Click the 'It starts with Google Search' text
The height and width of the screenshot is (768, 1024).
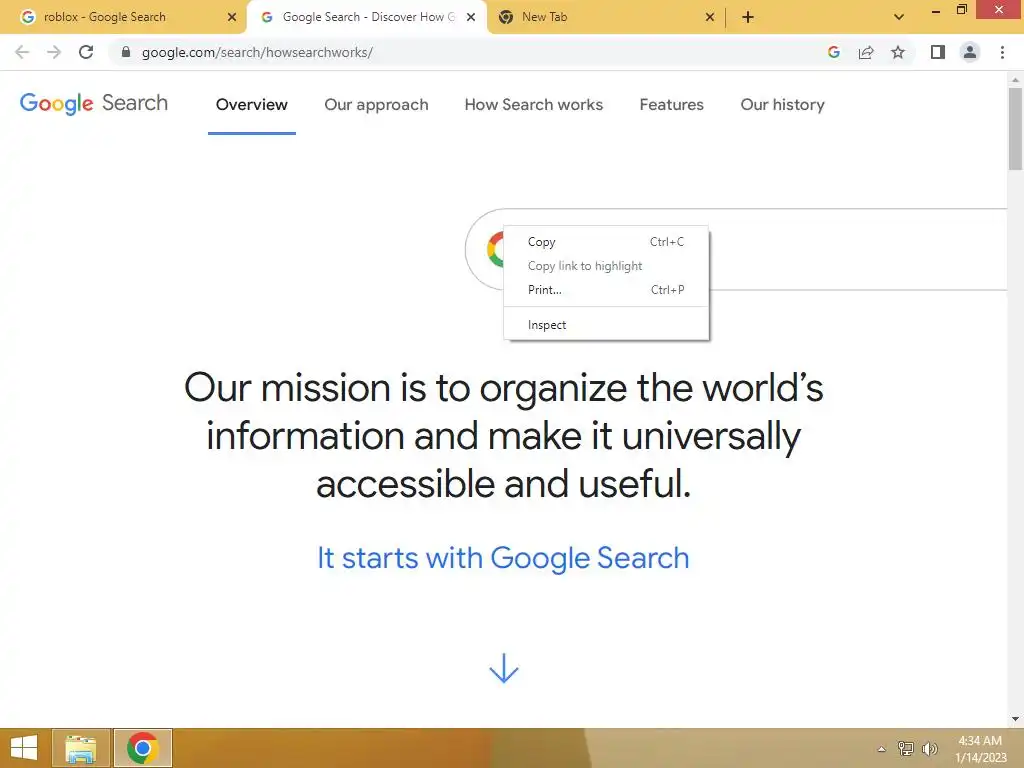(503, 558)
